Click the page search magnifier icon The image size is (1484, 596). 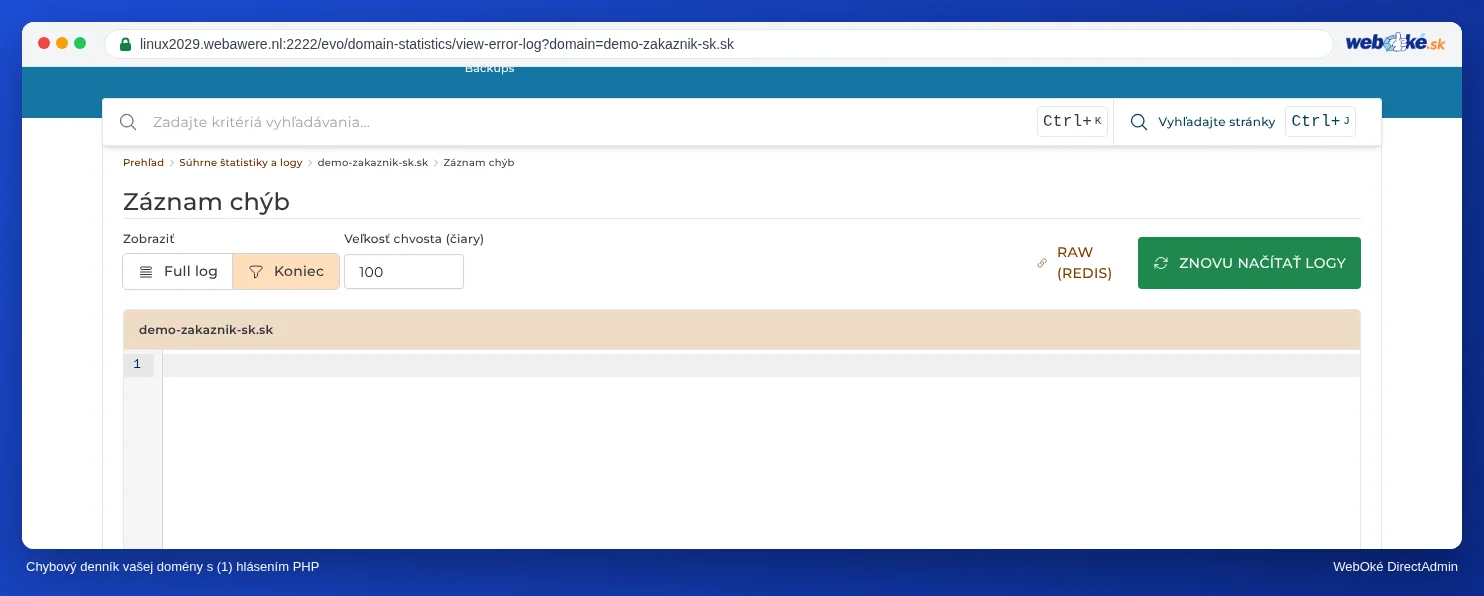(1139, 122)
